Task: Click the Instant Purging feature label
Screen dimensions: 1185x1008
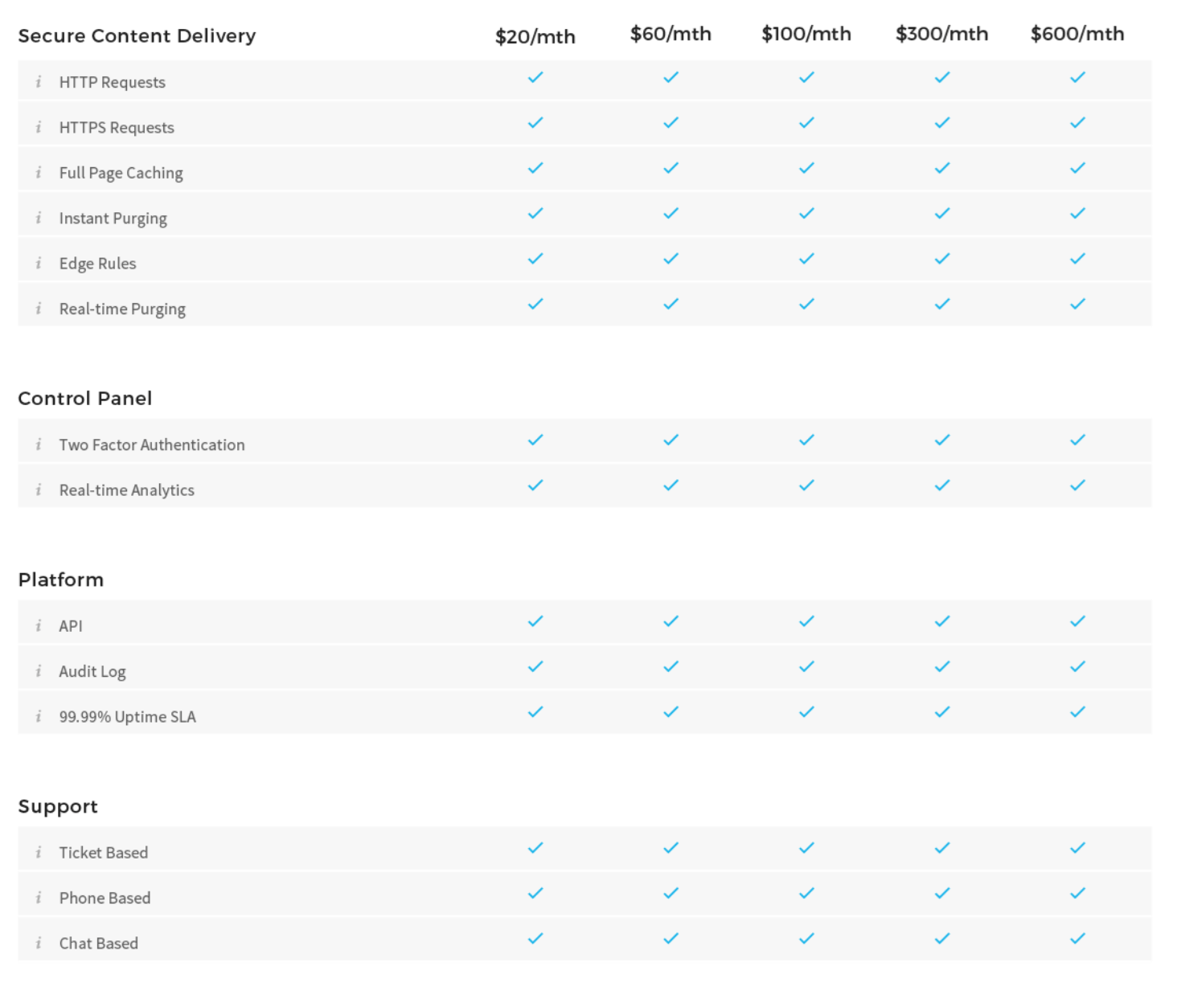Action: click(113, 219)
